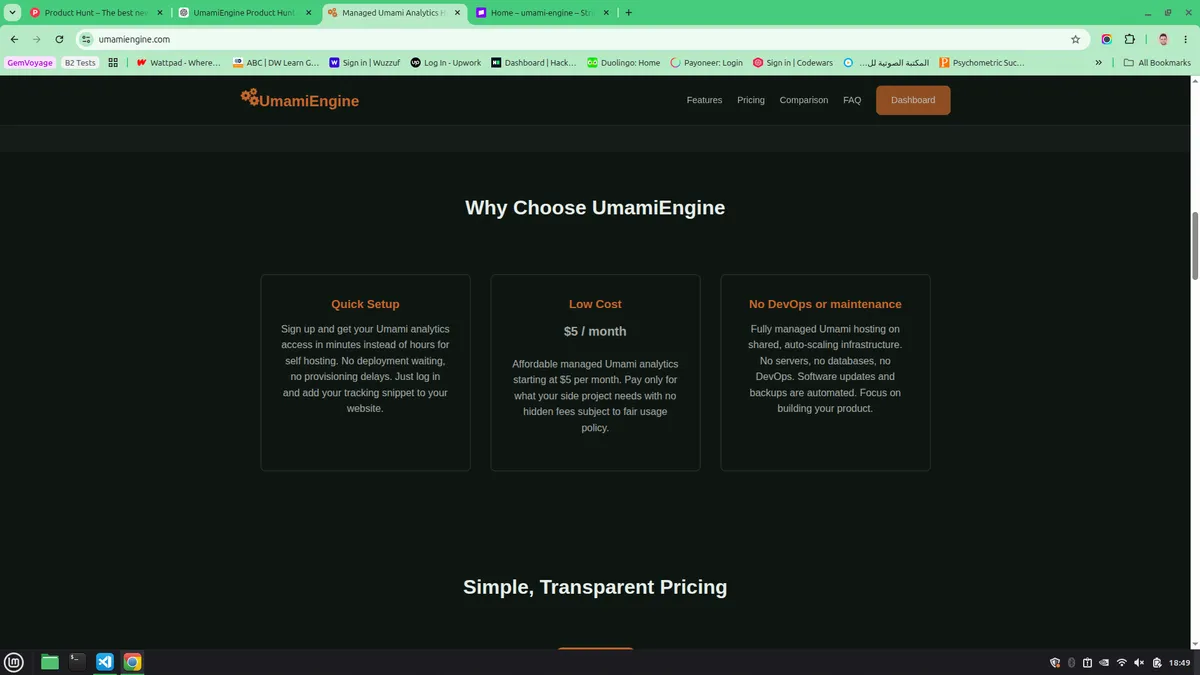Screen dimensions: 1200x675
Task: Open the Wi-Fi network tray icon
Action: coord(1122,662)
